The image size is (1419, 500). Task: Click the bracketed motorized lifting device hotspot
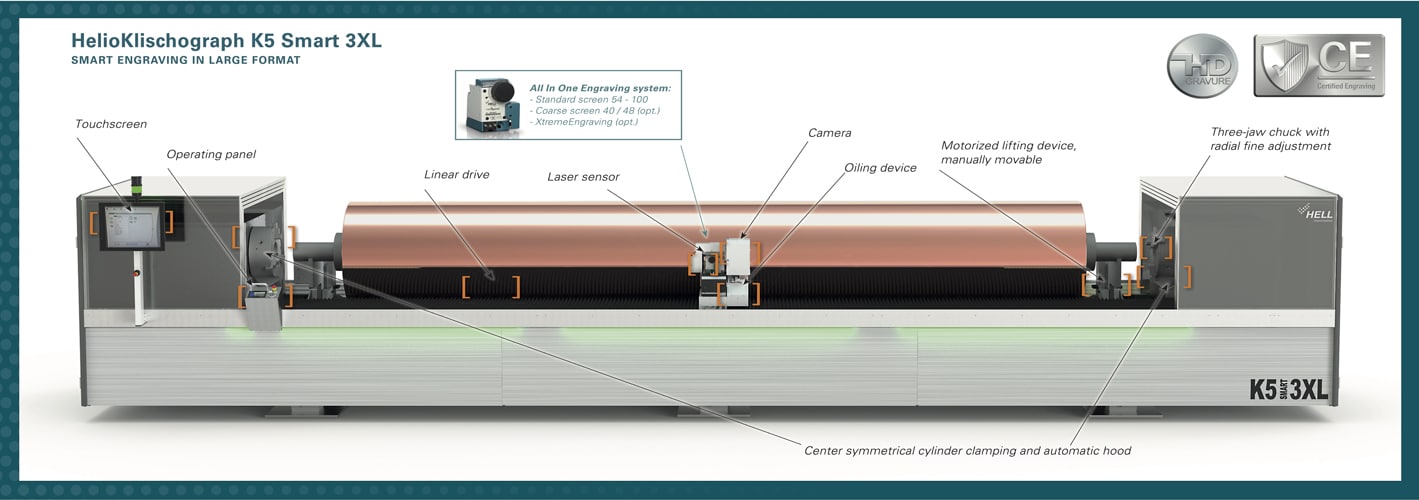point(1106,286)
